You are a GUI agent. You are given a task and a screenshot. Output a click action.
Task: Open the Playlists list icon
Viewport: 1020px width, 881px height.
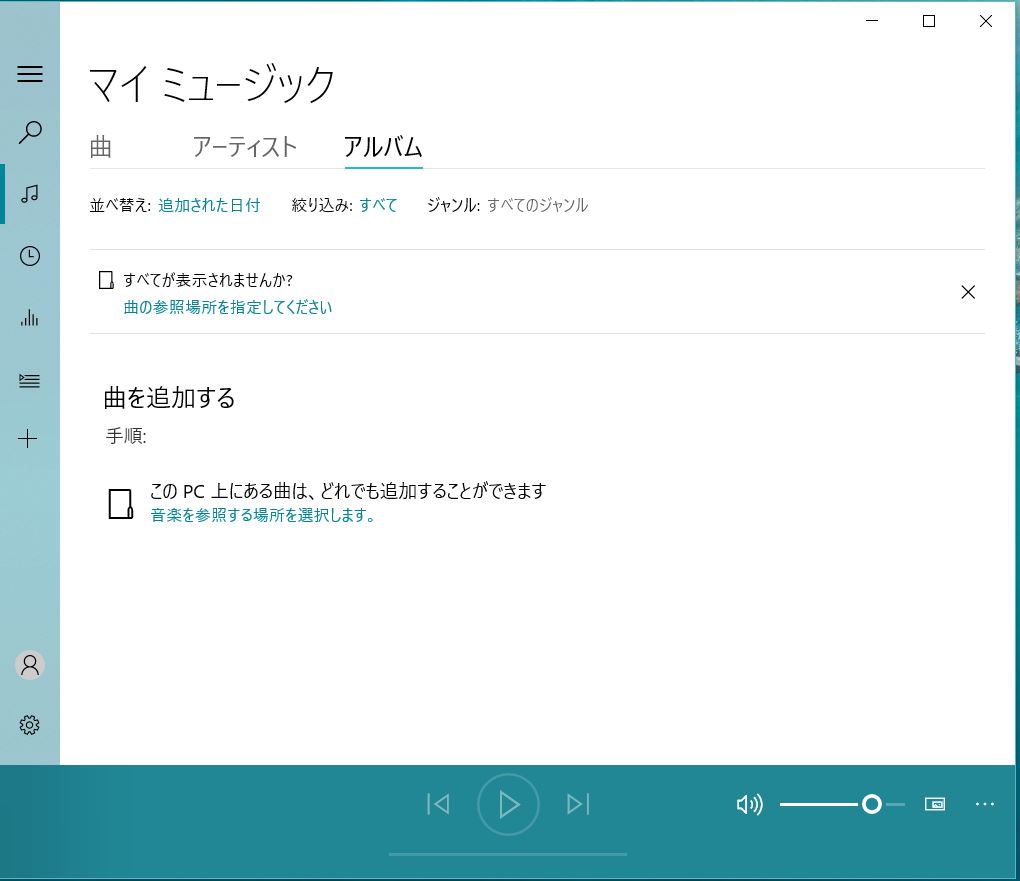30,380
